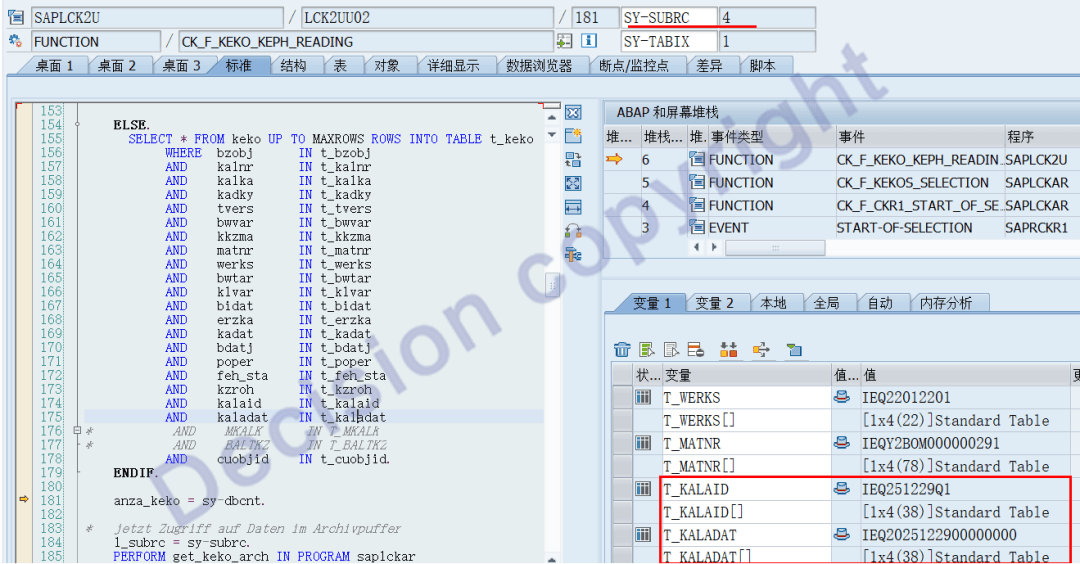This screenshot has height=564, width=1080.
Task: Click the blue info icon next to function name
Action: click(589, 41)
